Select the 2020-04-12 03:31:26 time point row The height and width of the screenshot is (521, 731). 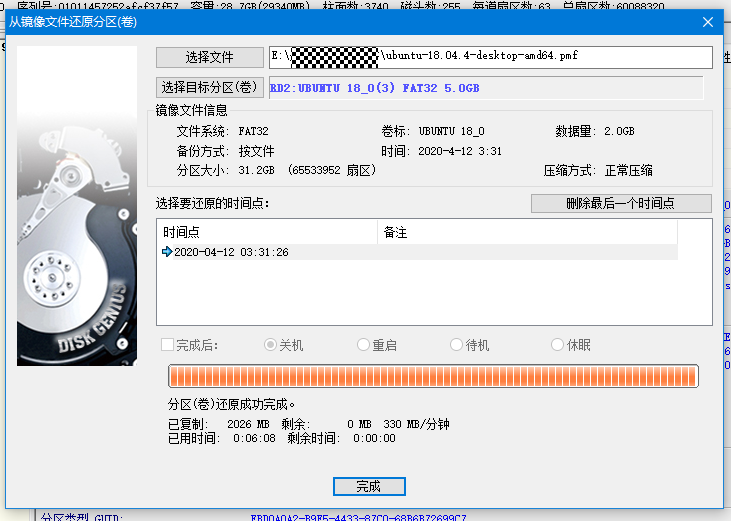pyautogui.click(x=417, y=252)
